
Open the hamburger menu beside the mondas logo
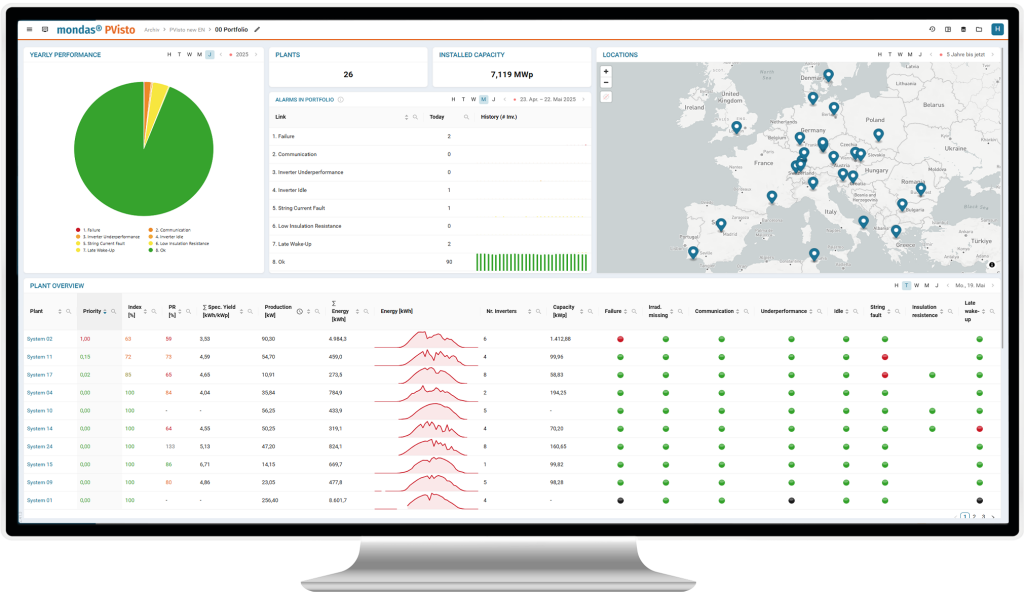click(x=30, y=30)
